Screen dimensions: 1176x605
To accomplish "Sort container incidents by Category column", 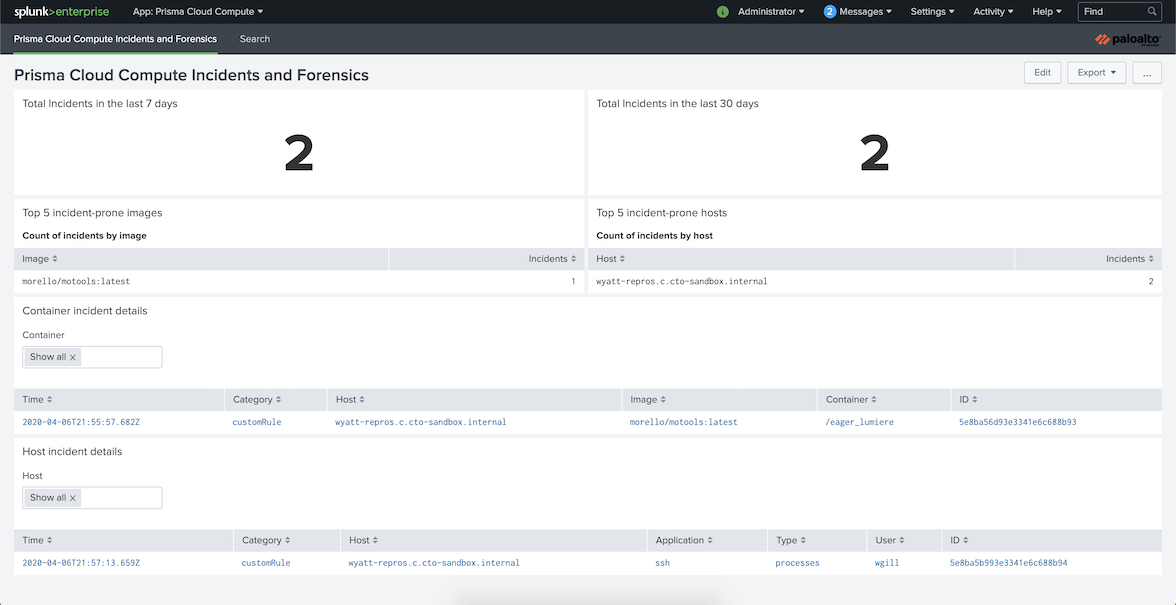I will pos(257,400).
